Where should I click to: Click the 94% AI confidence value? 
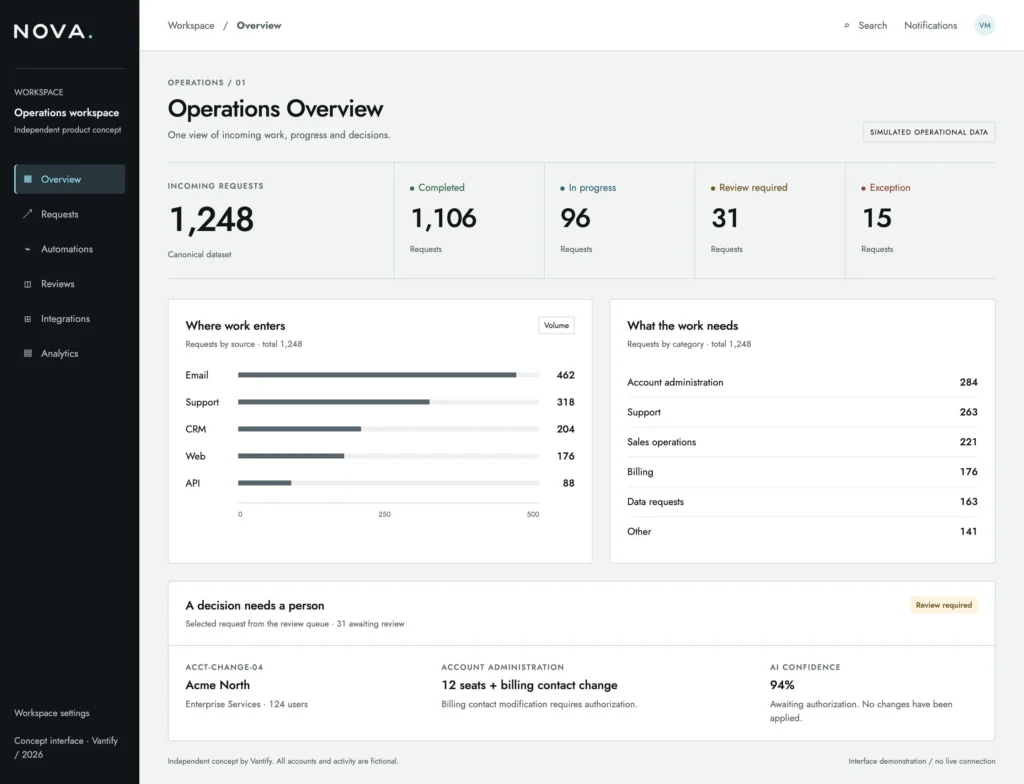click(x=782, y=685)
